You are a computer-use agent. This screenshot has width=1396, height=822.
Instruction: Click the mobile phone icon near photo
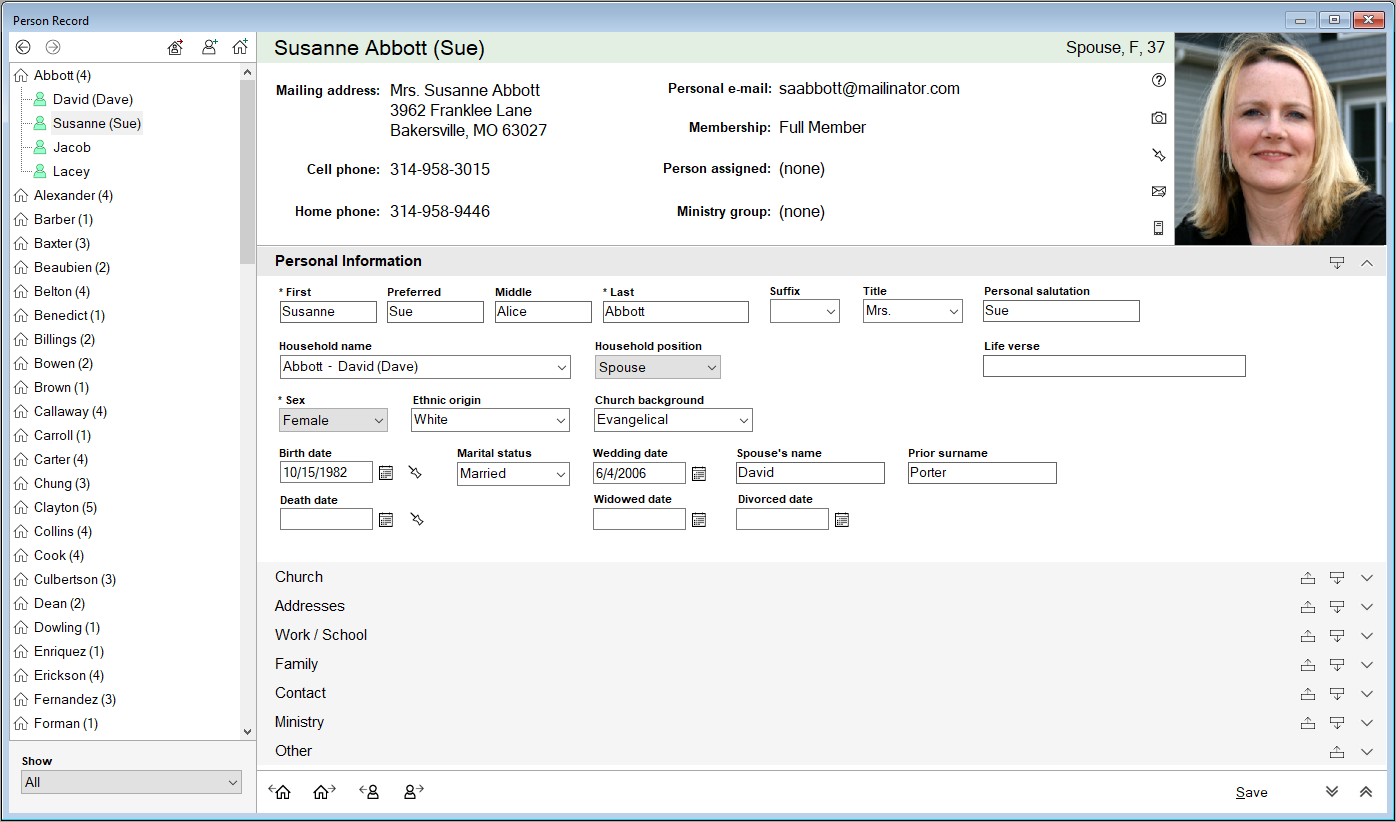tap(1158, 228)
